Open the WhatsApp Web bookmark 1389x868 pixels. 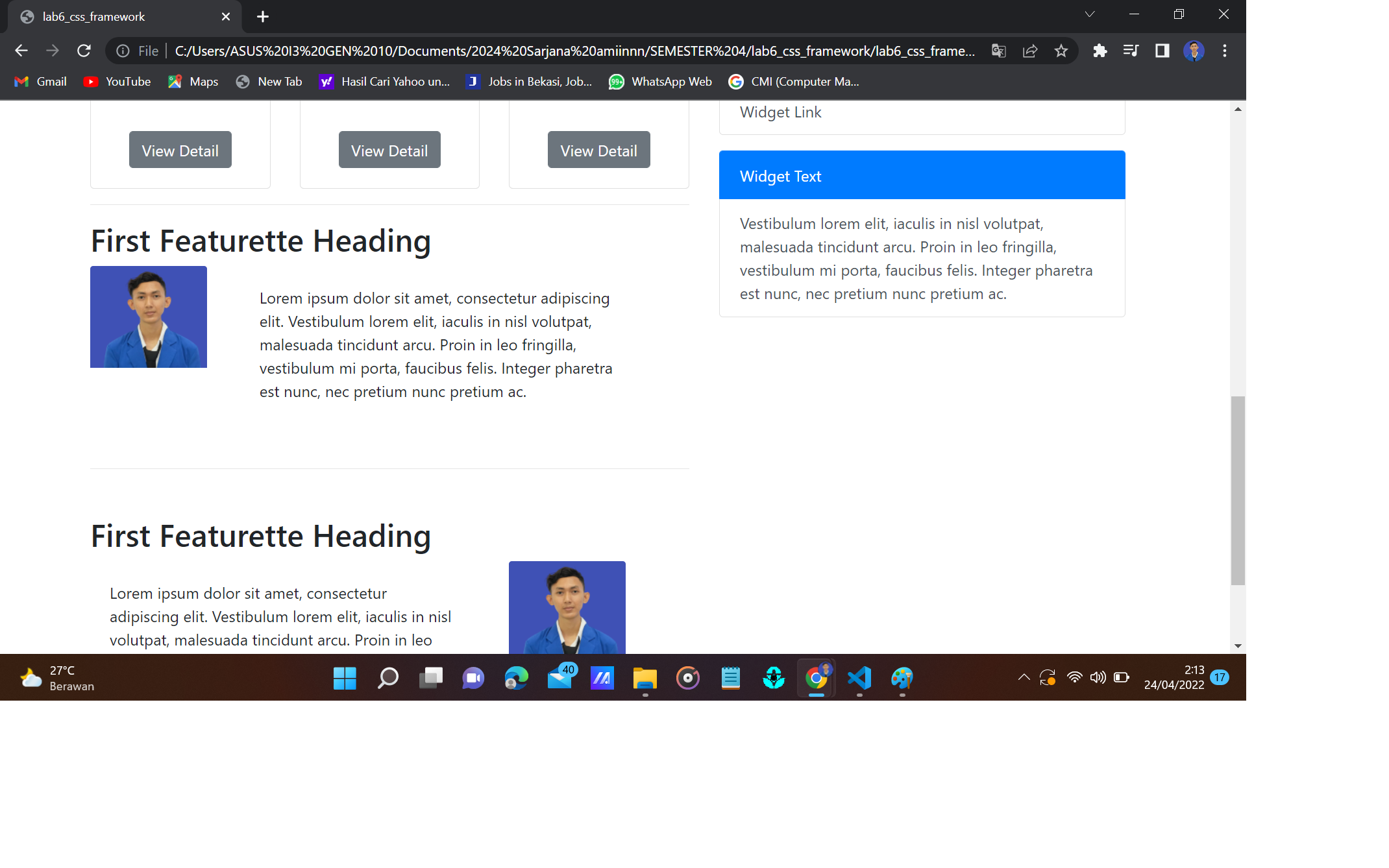[661, 82]
